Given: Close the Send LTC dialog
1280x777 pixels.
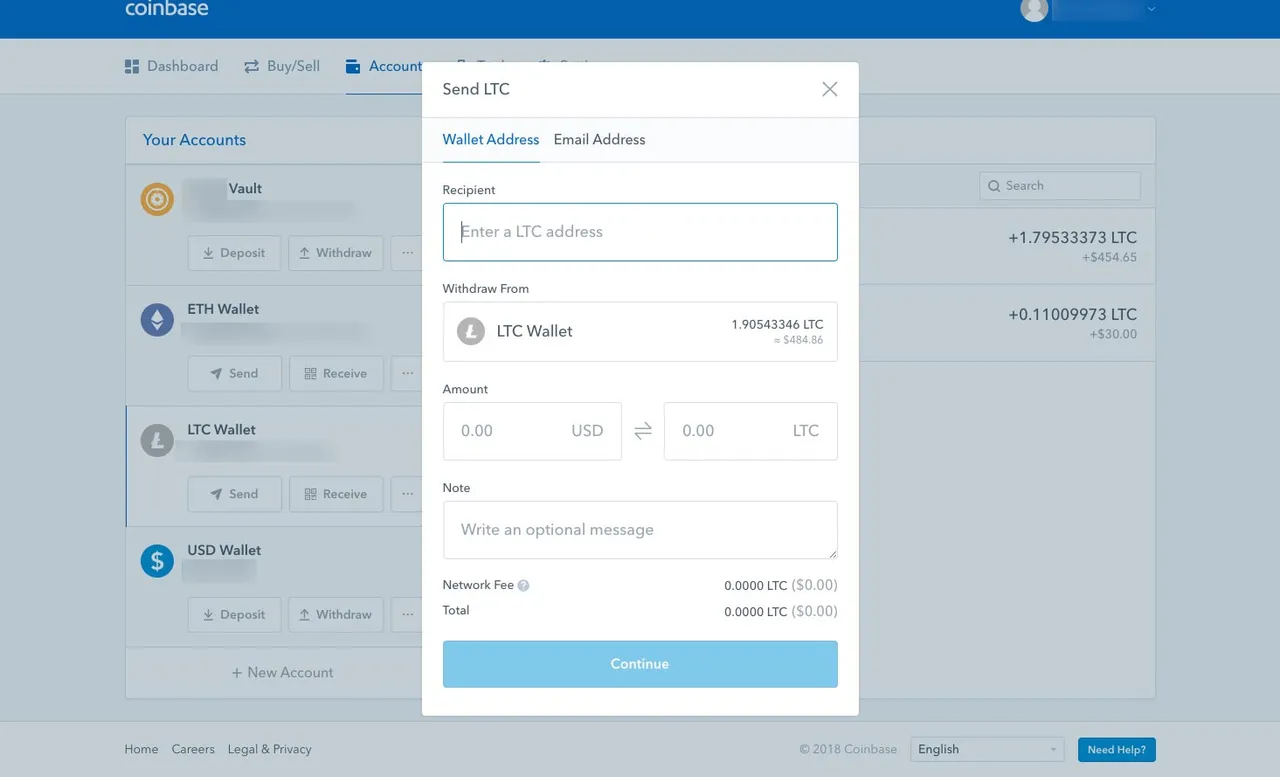Looking at the screenshot, I should [829, 89].
